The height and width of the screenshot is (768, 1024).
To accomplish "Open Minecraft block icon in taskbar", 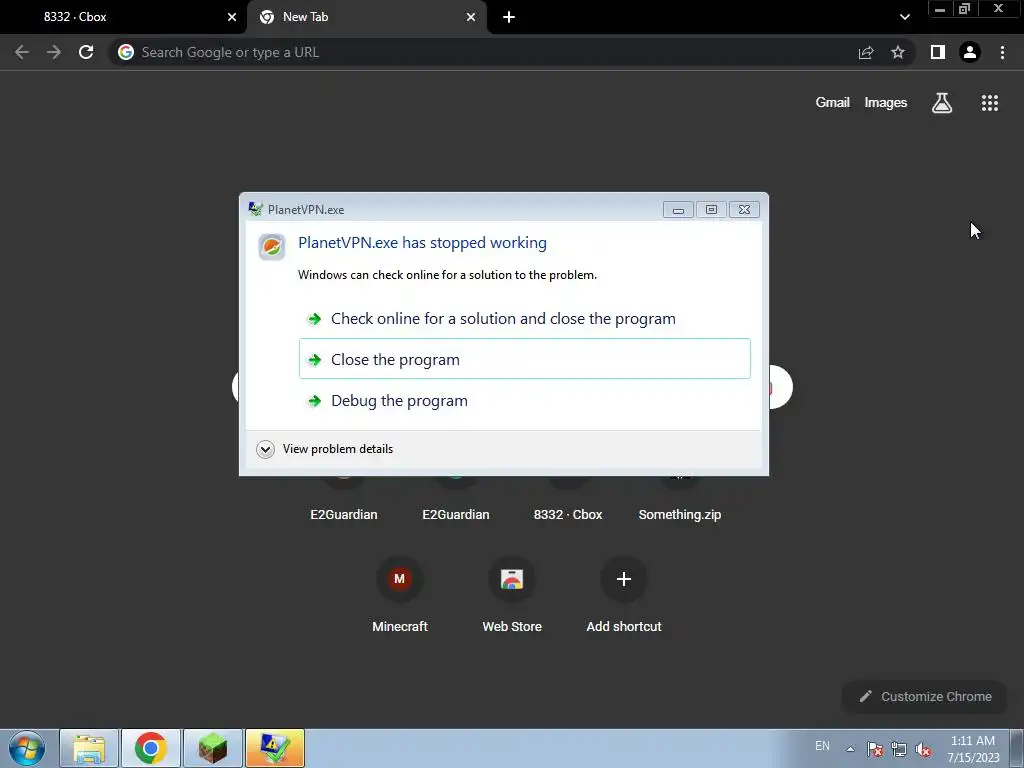I will click(213, 748).
